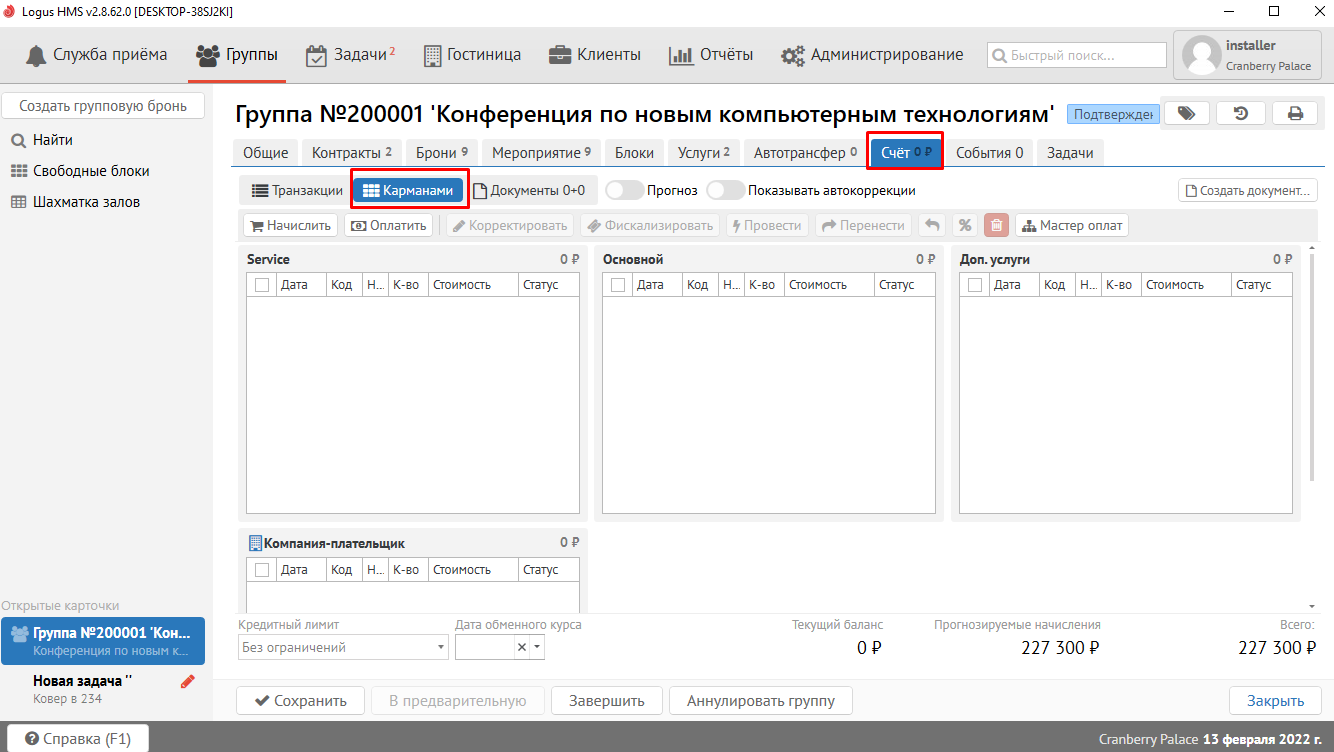The width and height of the screenshot is (1334, 752).
Task: Open the Подтверждён status dropdown
Action: click(x=1113, y=114)
